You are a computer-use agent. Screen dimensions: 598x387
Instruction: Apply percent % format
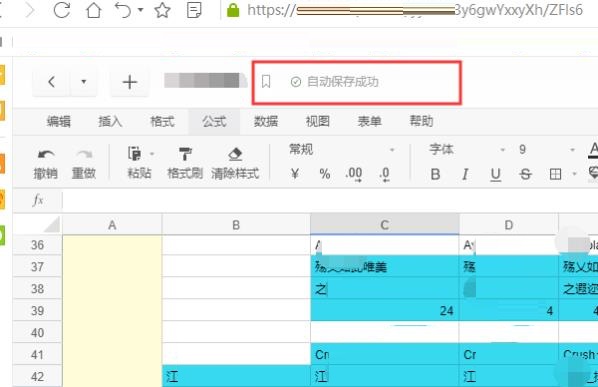[325, 175]
